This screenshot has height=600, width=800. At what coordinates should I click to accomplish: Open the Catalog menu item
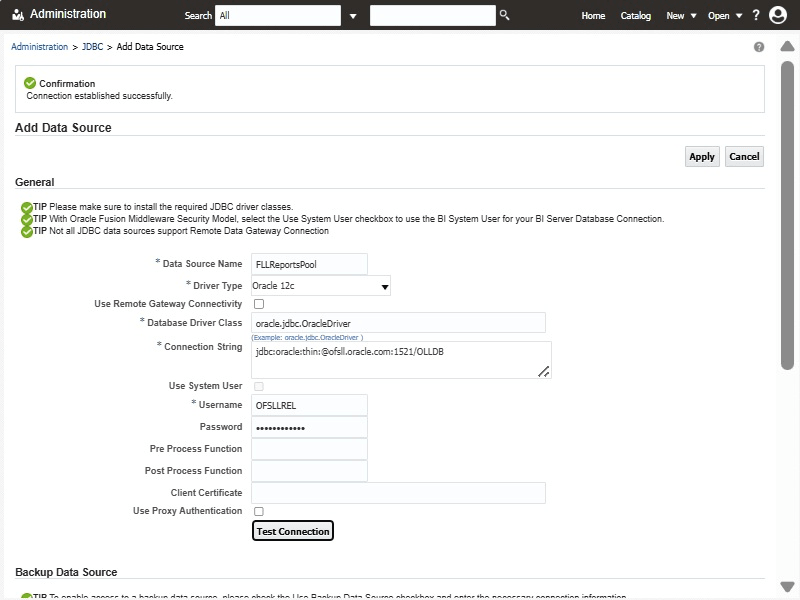(x=635, y=16)
